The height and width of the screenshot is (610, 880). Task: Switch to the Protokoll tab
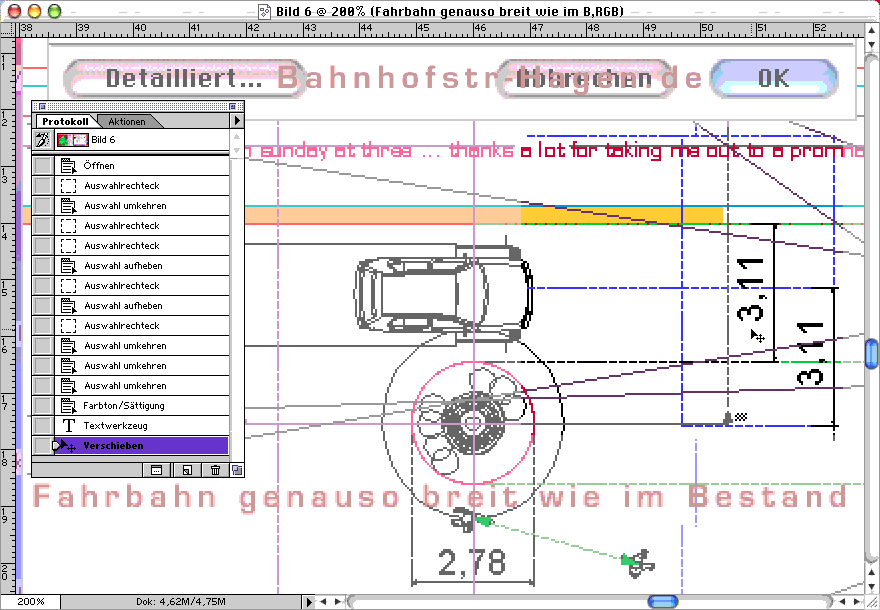coord(64,121)
